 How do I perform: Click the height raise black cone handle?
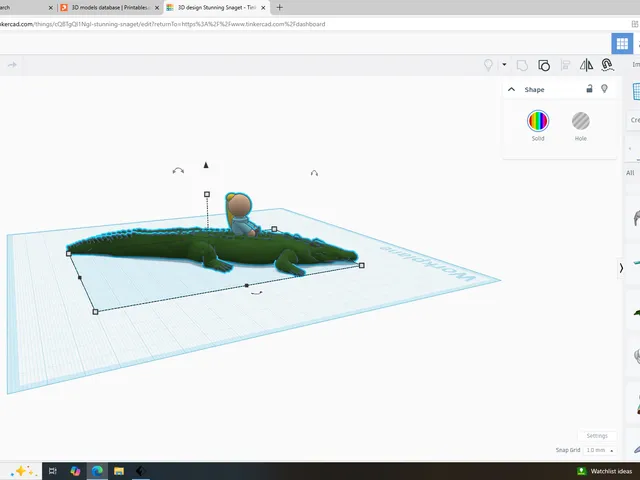point(206,165)
